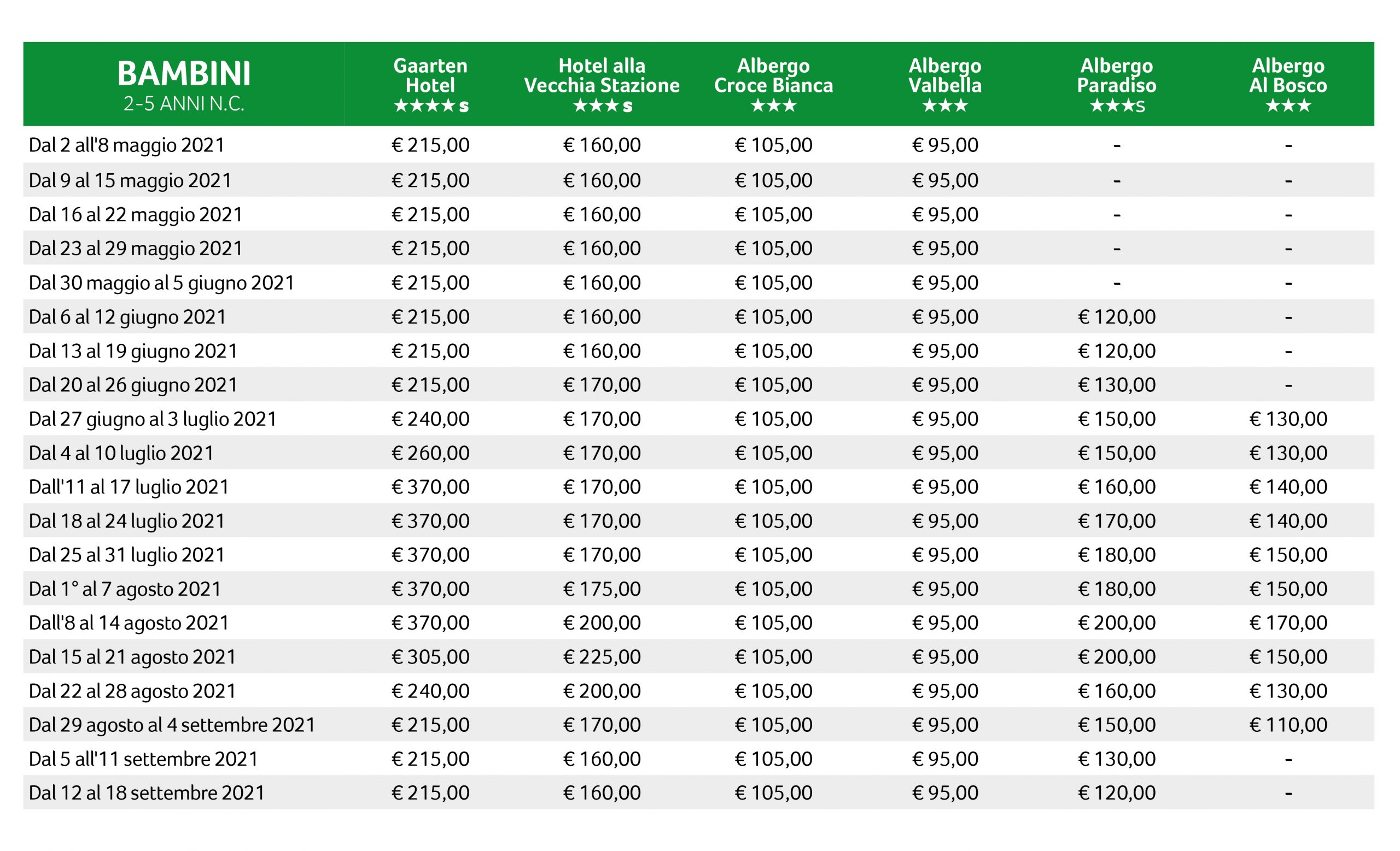This screenshot has height=851, width=1400.
Task: Select €225,00 in Dal 15 al 21 agosto row
Action: click(602, 657)
